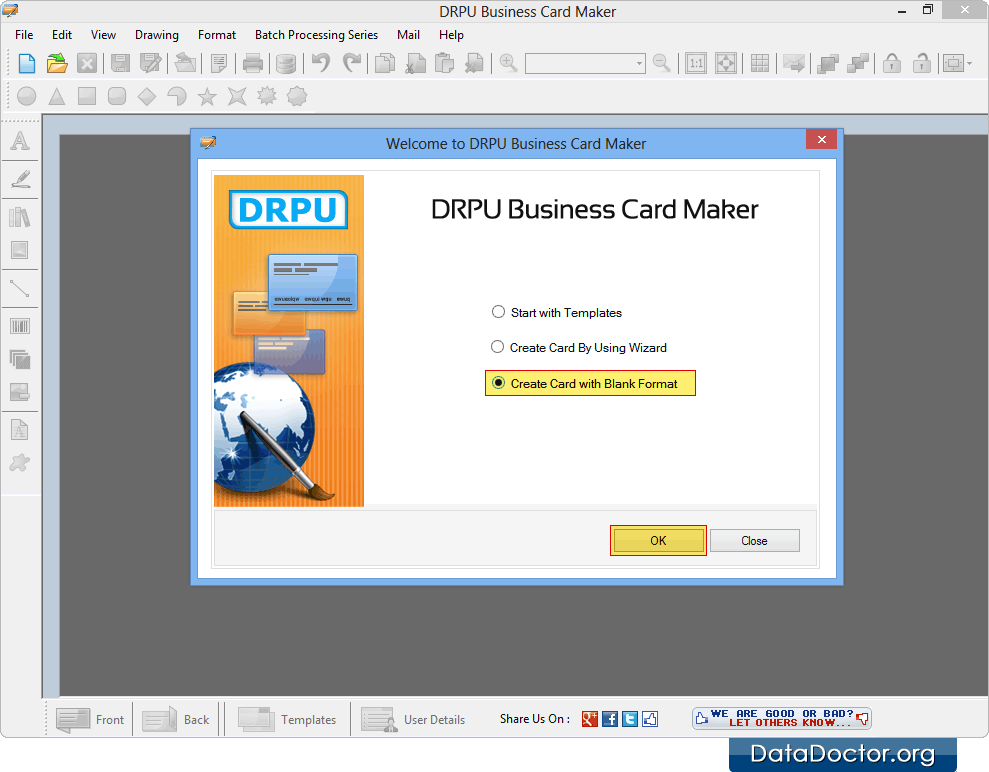Open the View menu

pos(103,35)
